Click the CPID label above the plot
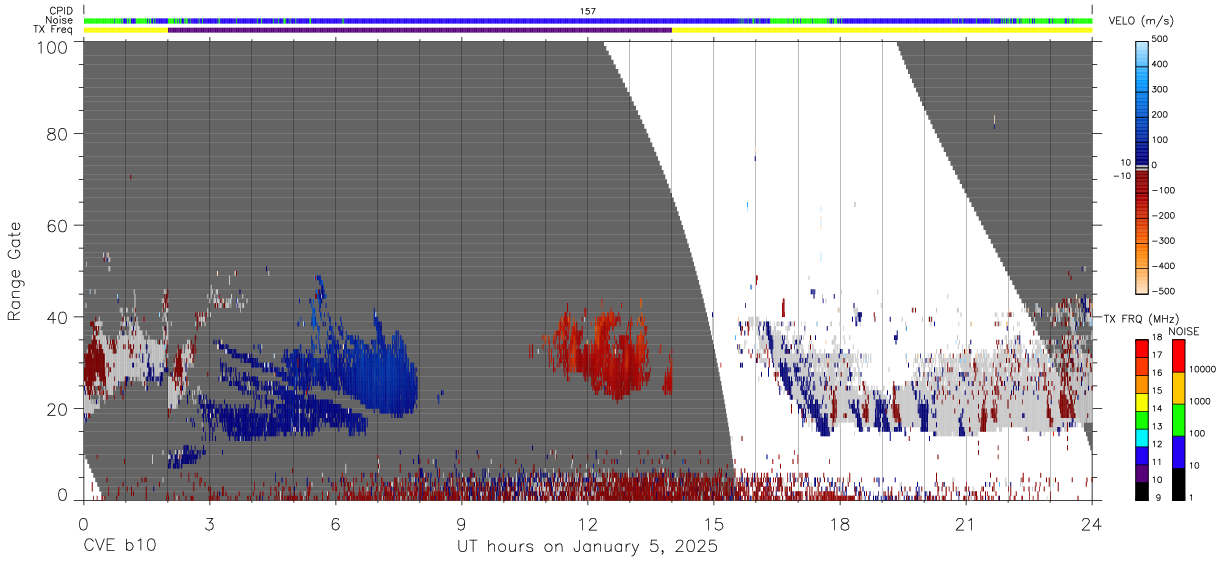 (x=60, y=11)
